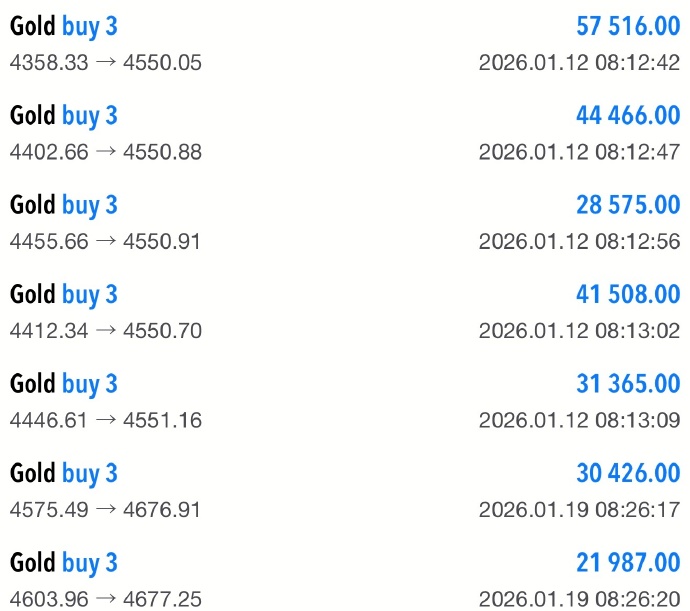Select the 4446.61 → 4551.16 price range
This screenshot has width=690, height=611.
click(x=106, y=420)
